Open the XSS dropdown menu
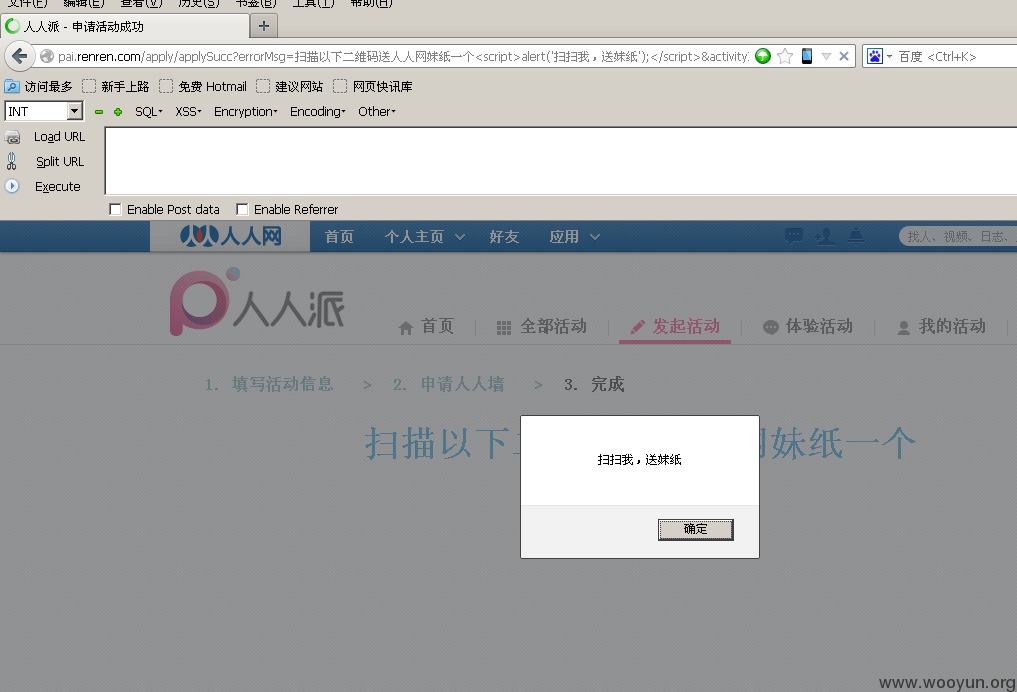 tap(188, 112)
